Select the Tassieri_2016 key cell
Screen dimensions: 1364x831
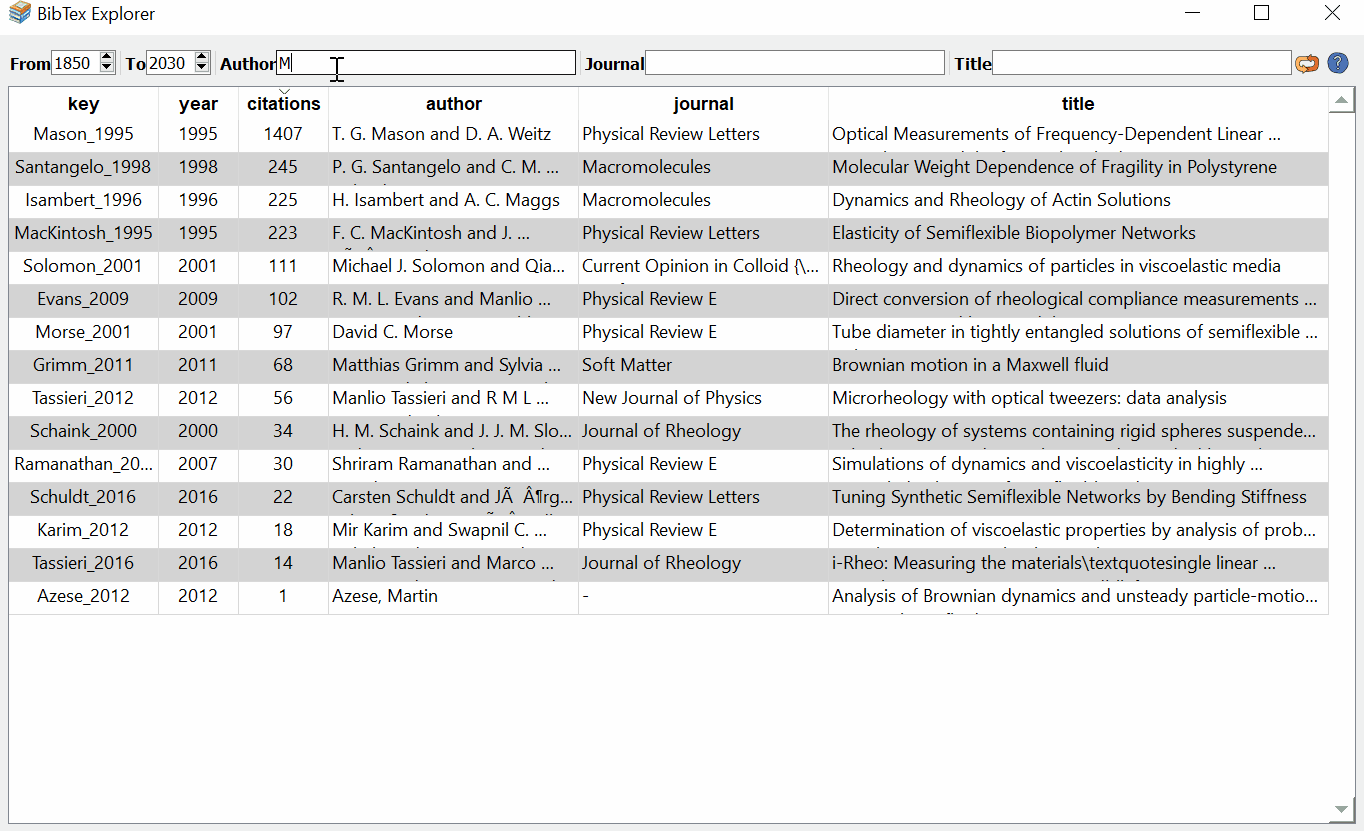tap(84, 563)
